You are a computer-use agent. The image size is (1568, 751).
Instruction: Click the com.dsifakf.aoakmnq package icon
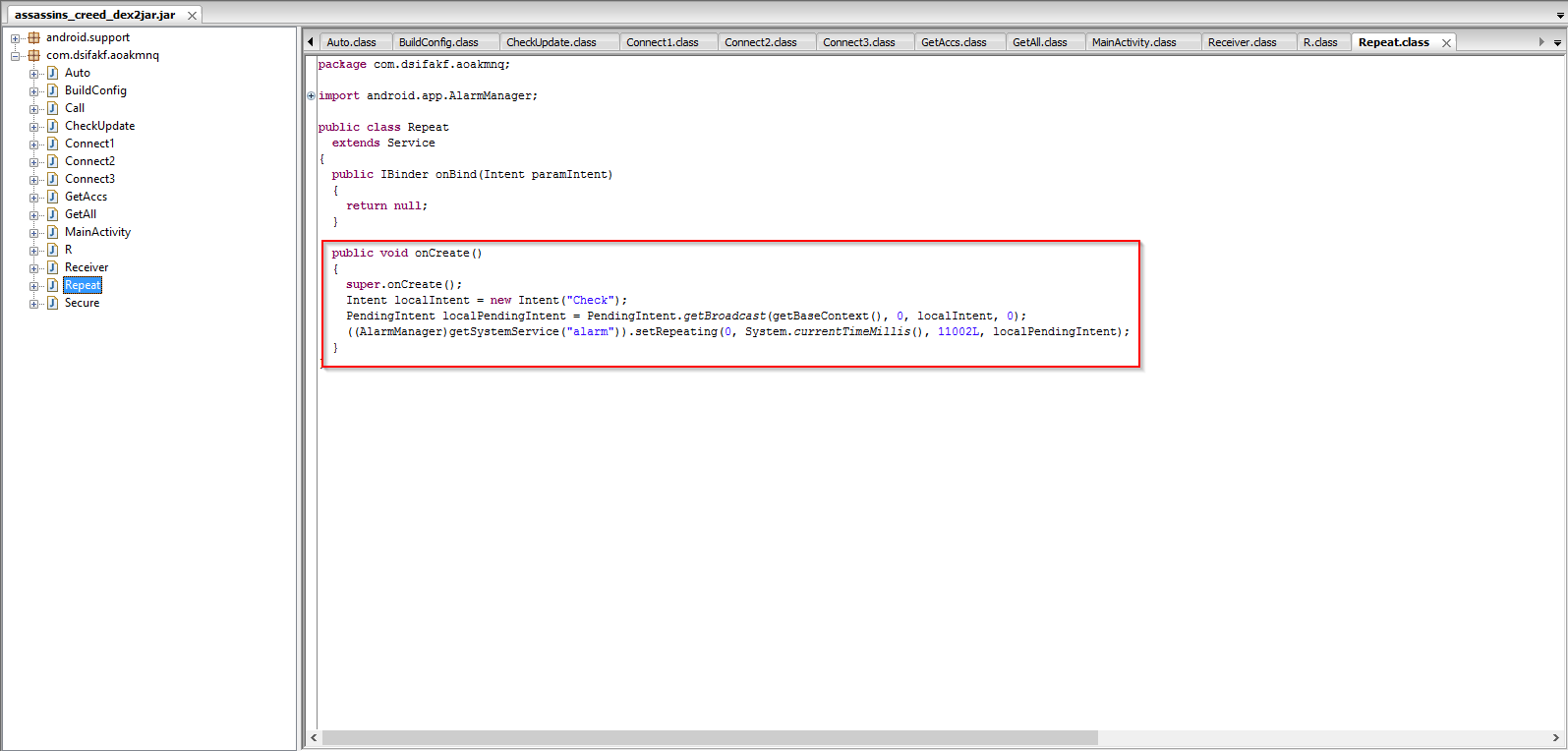coord(33,55)
